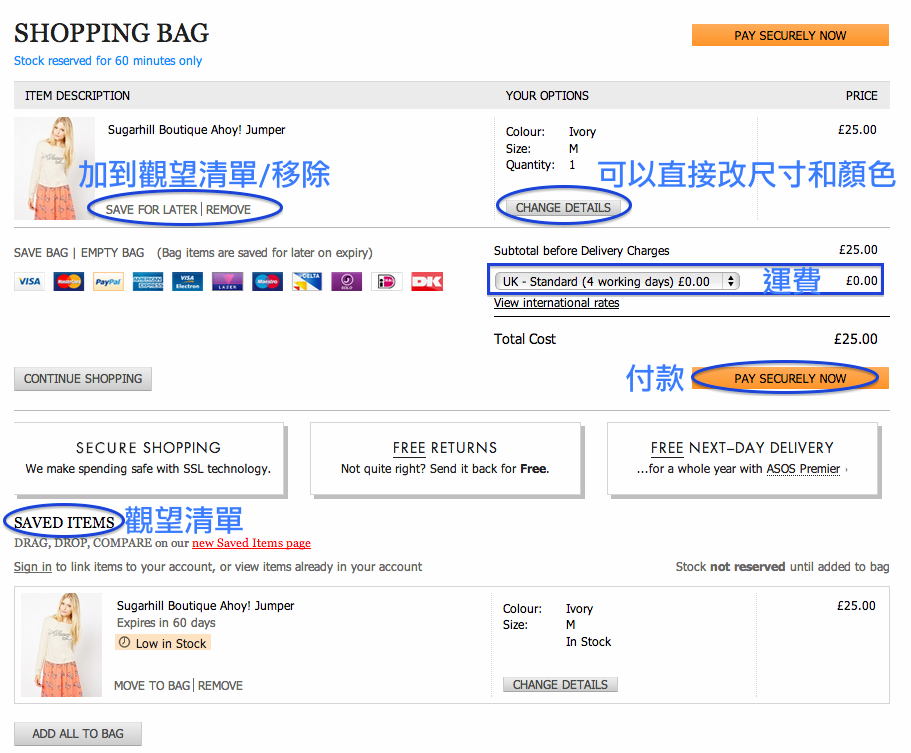Click the 'Low in Stock' label
The height and width of the screenshot is (753, 911).
pyautogui.click(x=171, y=644)
